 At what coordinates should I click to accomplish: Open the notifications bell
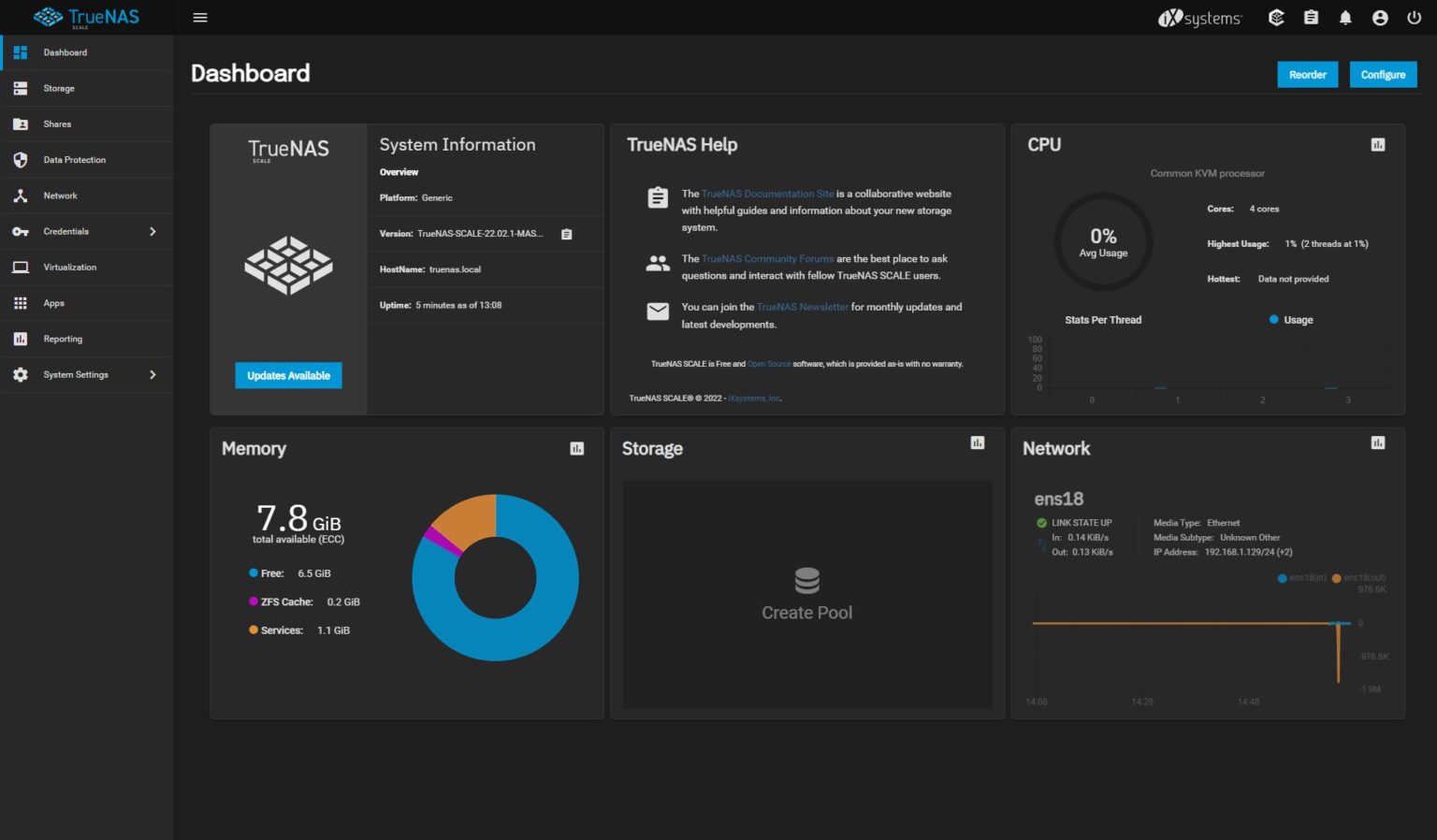click(1345, 17)
